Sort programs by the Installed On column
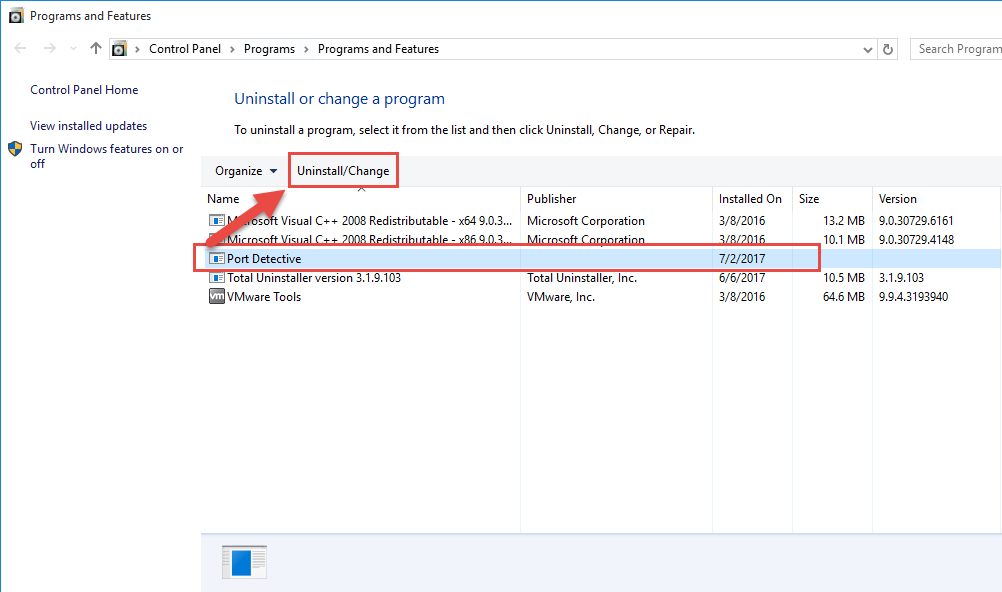The height and width of the screenshot is (592, 1002). click(x=751, y=198)
